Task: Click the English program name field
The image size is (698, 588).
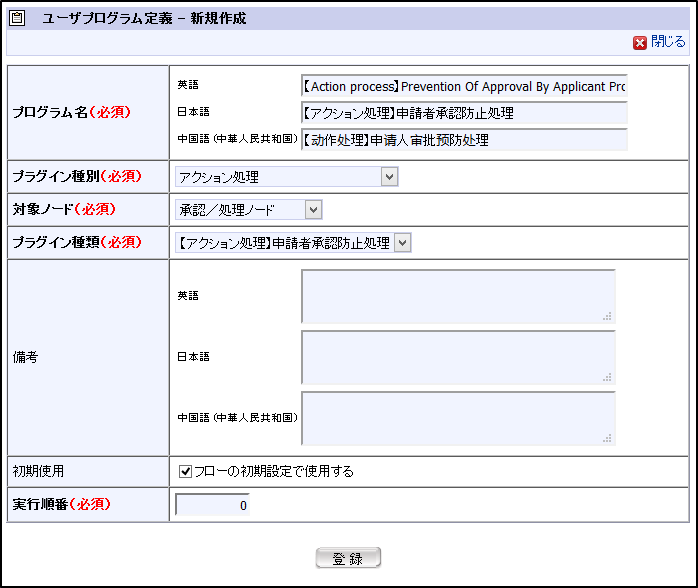Action: point(463,85)
